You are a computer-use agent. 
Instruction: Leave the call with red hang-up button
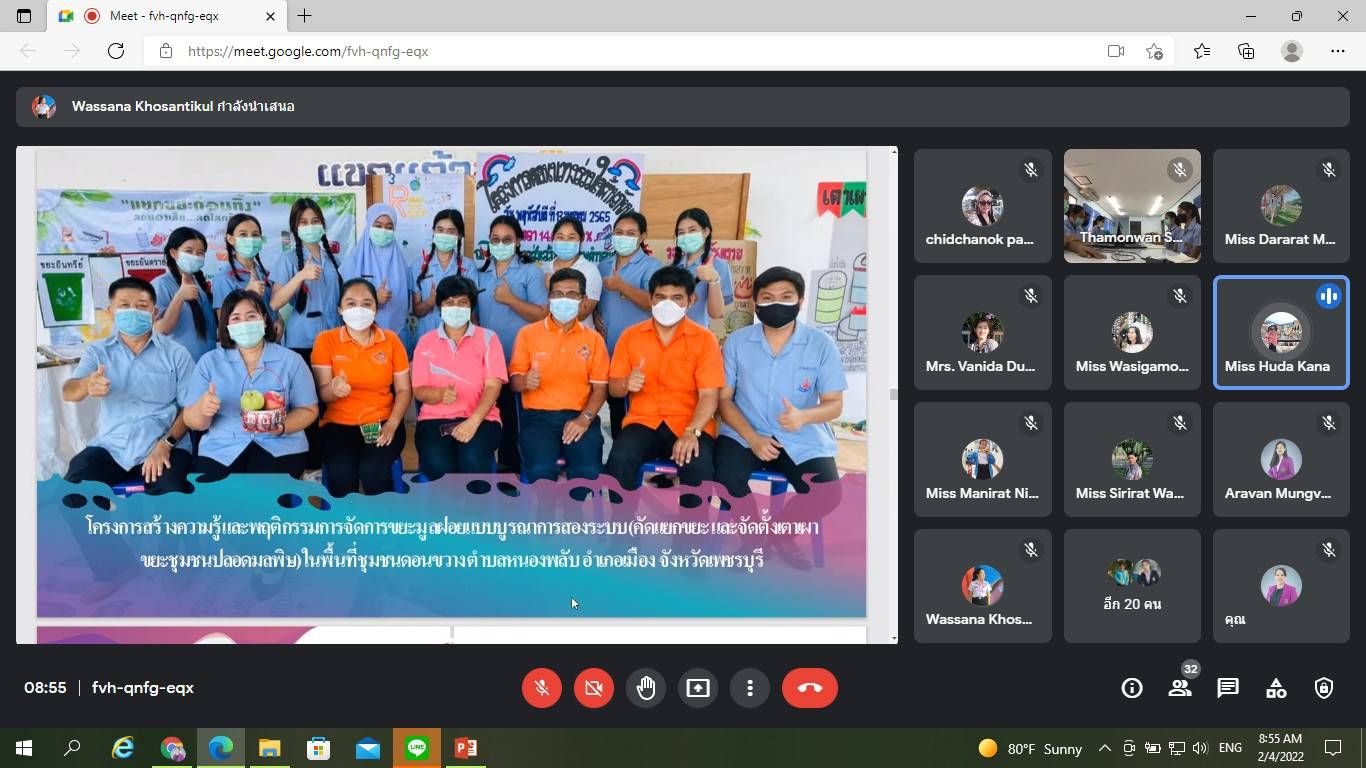pyautogui.click(x=809, y=688)
